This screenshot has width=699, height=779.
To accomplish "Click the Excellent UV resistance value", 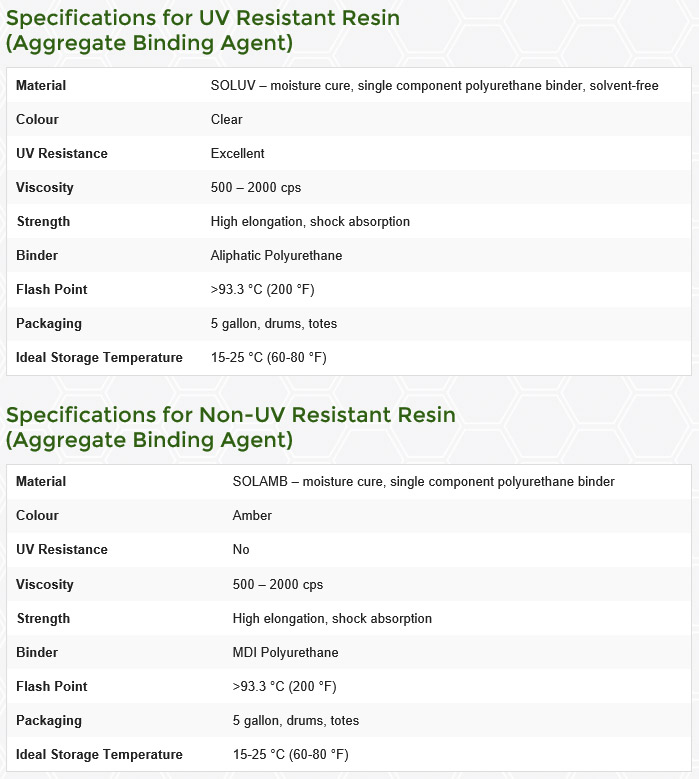I will 237,154.
